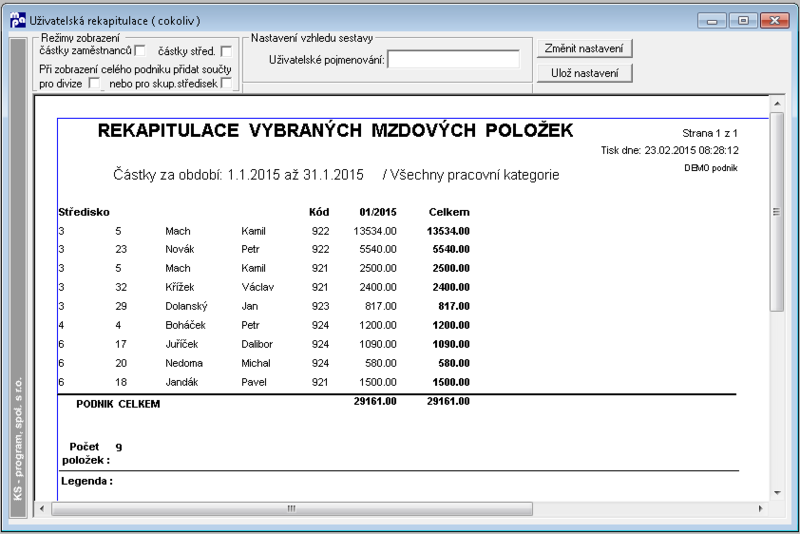800x534 pixels.
Task: Minimize the Uživatelská rekapitulace window
Action: coord(712,20)
